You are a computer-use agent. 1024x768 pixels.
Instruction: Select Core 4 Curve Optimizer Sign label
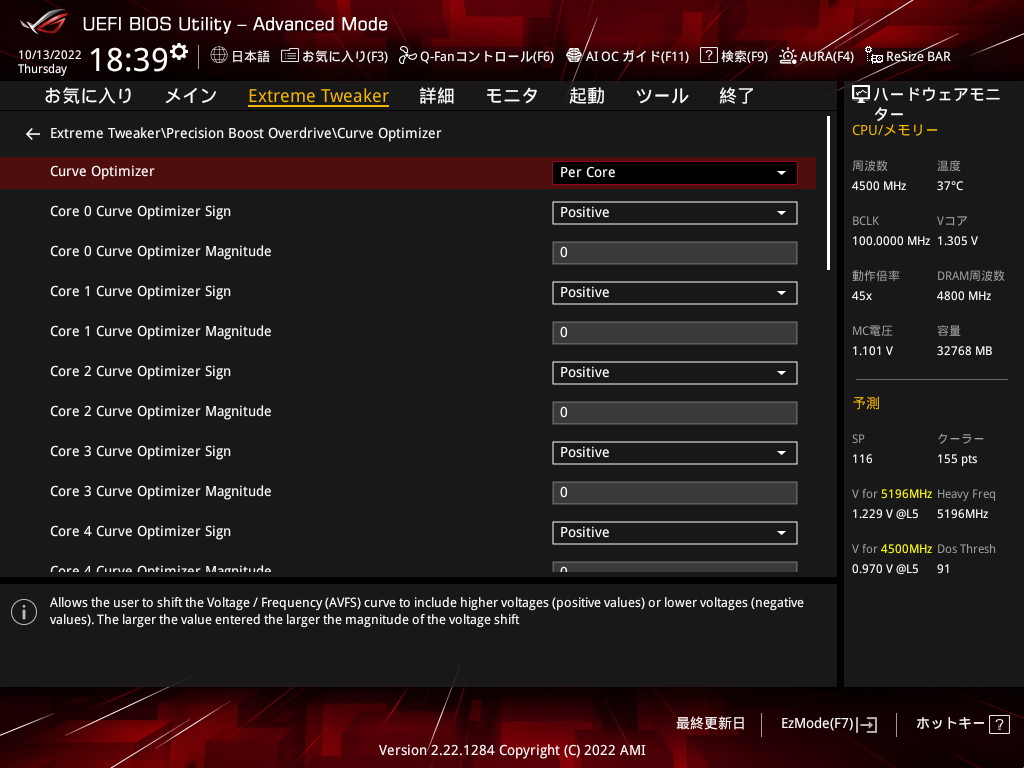point(140,532)
